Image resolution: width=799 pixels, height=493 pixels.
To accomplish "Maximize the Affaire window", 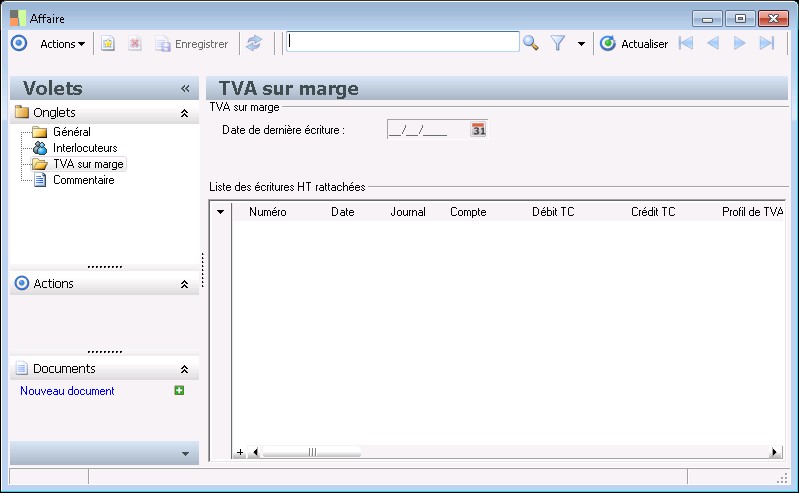I will tap(740, 19).
